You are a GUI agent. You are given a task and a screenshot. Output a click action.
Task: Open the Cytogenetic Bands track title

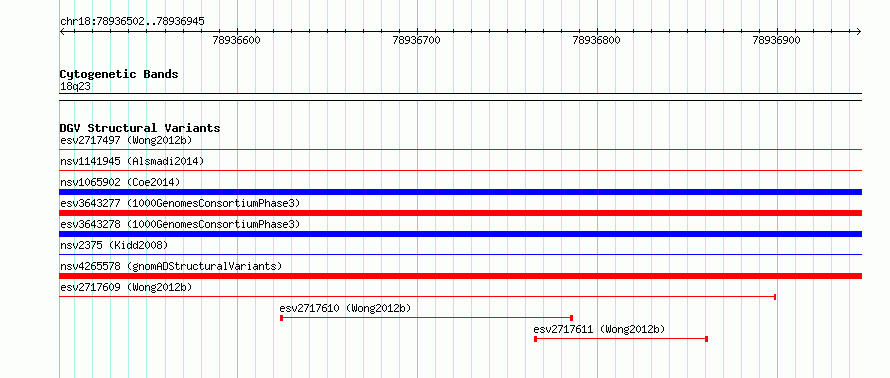119,74
